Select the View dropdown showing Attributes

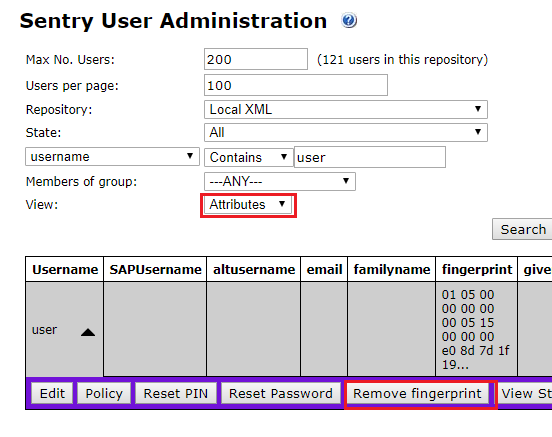pos(248,205)
